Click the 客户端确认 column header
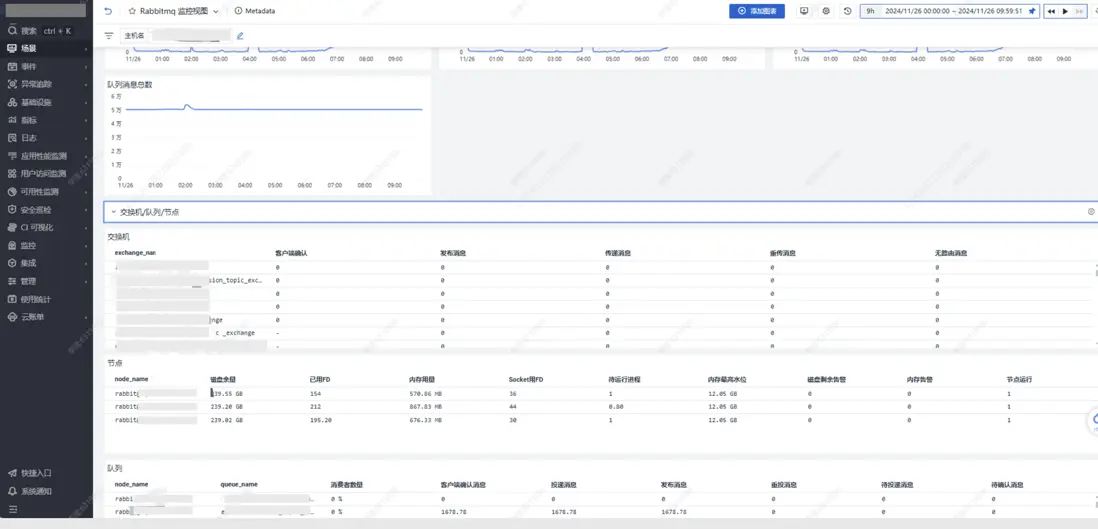This screenshot has width=1098, height=529. click(291, 252)
